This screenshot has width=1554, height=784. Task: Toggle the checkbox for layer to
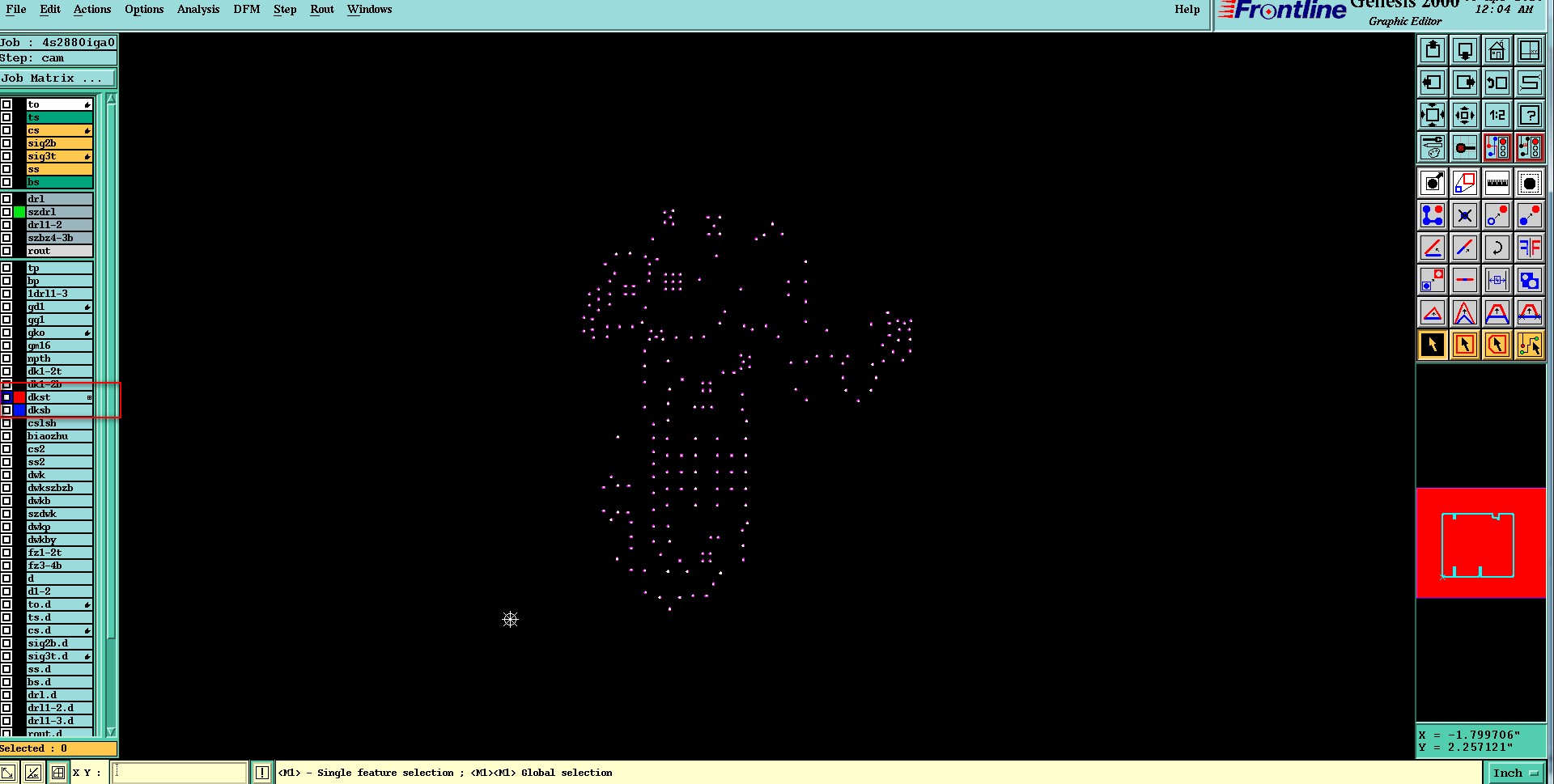click(x=6, y=104)
